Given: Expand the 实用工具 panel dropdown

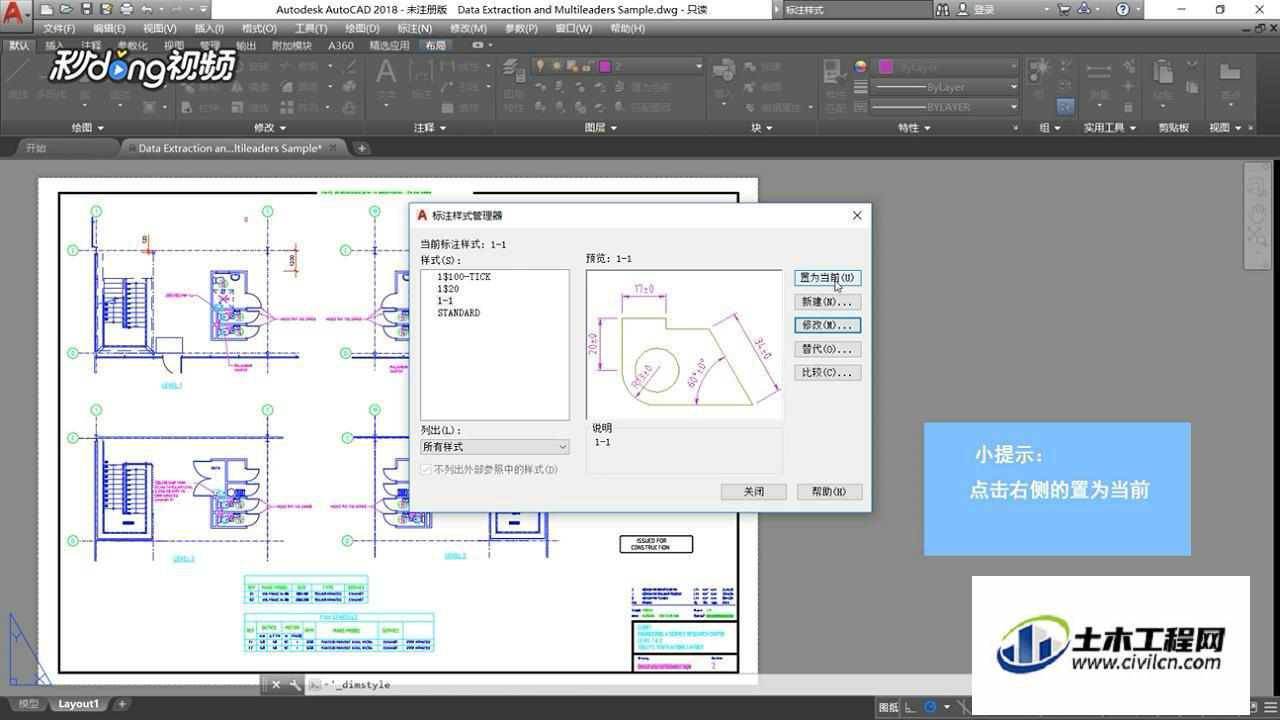Looking at the screenshot, I should click(x=1110, y=128).
